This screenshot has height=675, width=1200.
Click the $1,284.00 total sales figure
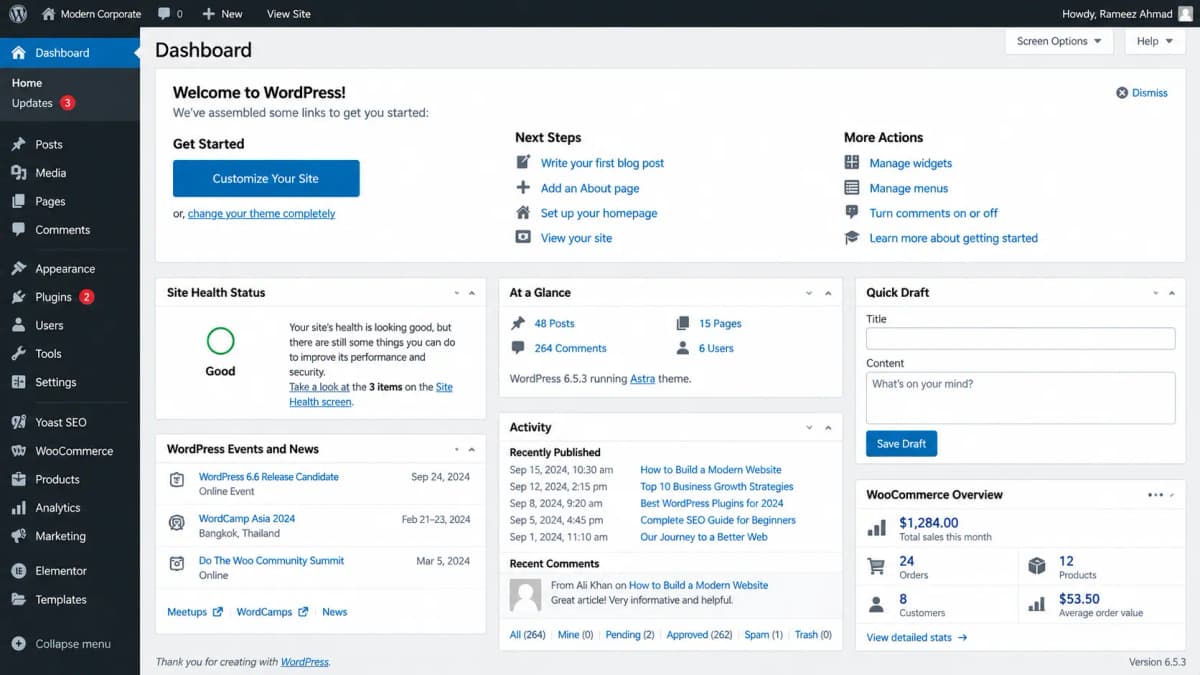(928, 522)
